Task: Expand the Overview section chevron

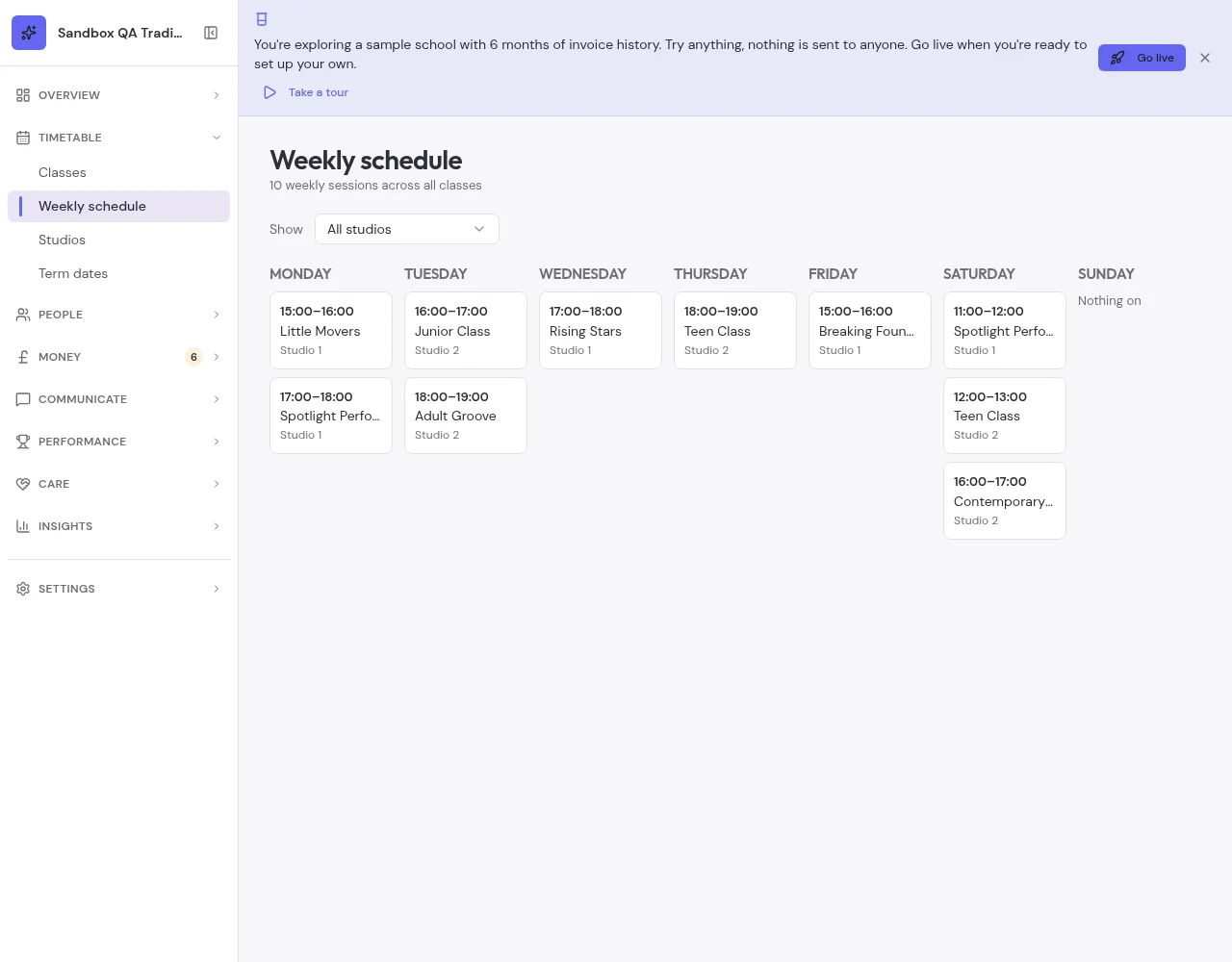Action: (217, 95)
